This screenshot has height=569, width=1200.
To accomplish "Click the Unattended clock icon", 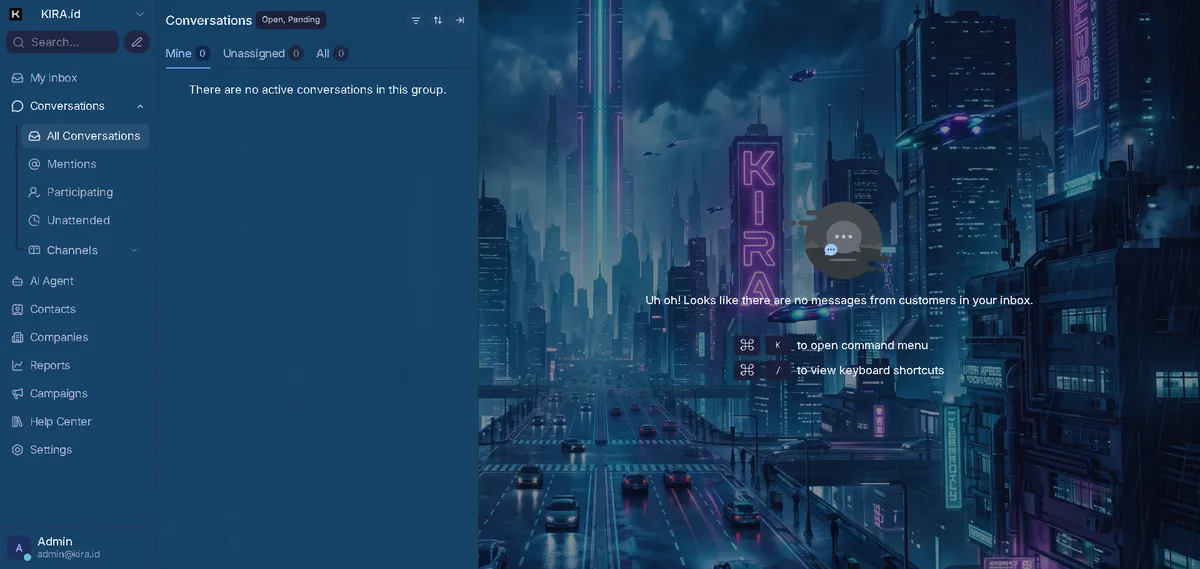I will point(34,220).
